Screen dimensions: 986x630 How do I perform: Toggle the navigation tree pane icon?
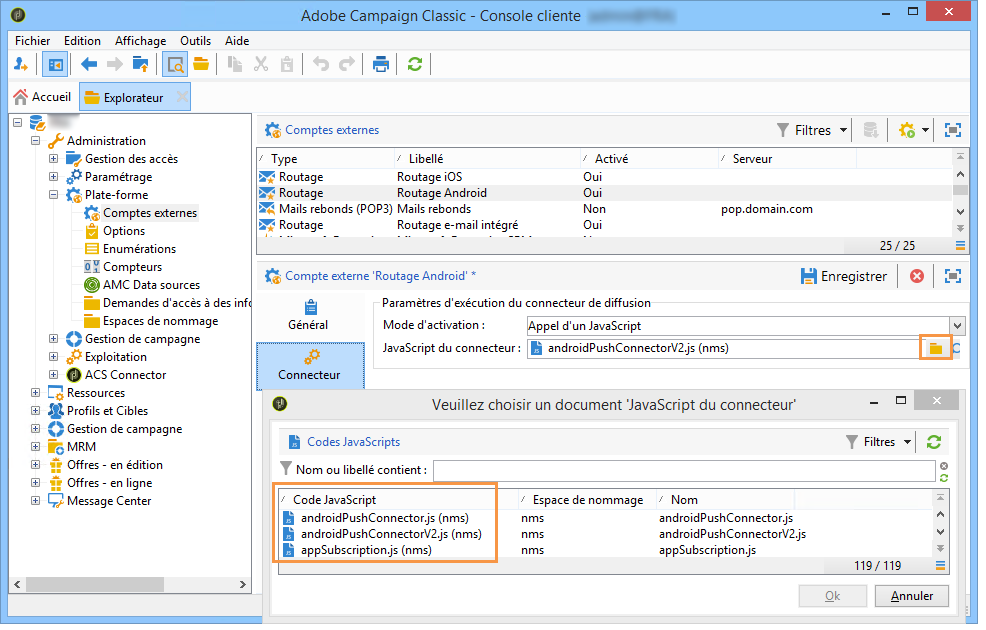tap(55, 64)
